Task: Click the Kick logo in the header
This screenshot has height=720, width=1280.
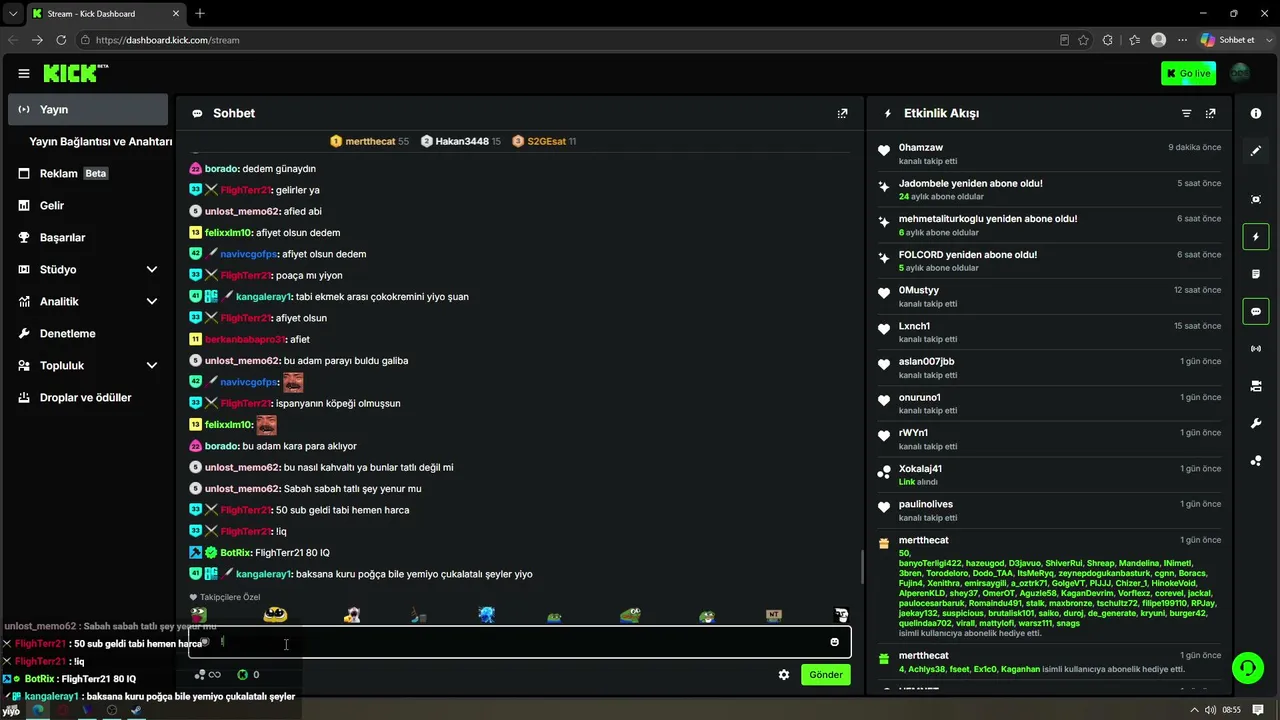Action: (x=76, y=73)
